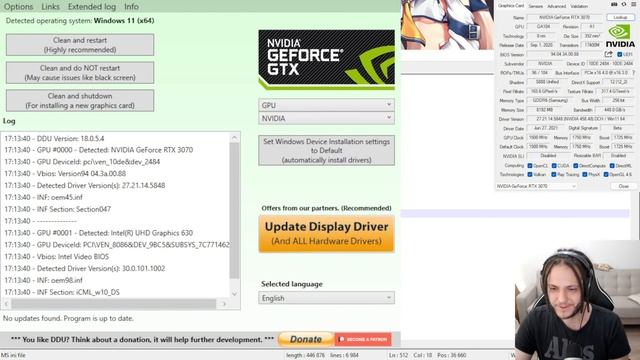Screen dimensions: 640x360
Task: Click log line "Detected: Intel(R) UHD Graphics 630"
Action: (99, 233)
